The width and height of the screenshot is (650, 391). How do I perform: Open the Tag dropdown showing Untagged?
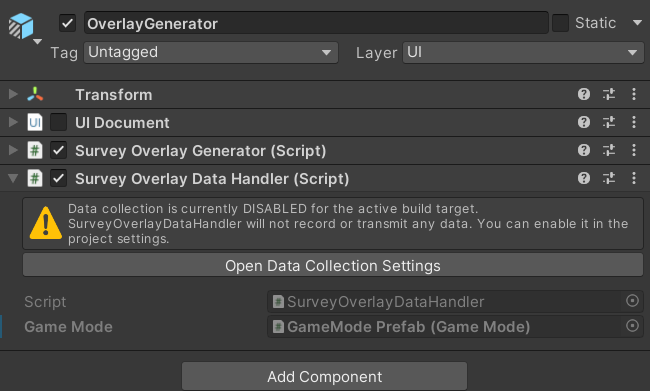211,52
